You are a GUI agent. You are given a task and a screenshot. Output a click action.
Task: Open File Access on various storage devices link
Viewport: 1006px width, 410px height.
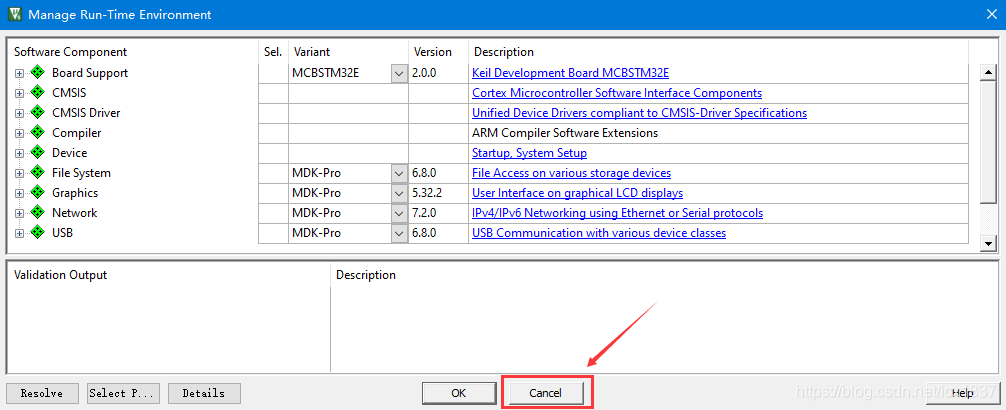tap(572, 173)
